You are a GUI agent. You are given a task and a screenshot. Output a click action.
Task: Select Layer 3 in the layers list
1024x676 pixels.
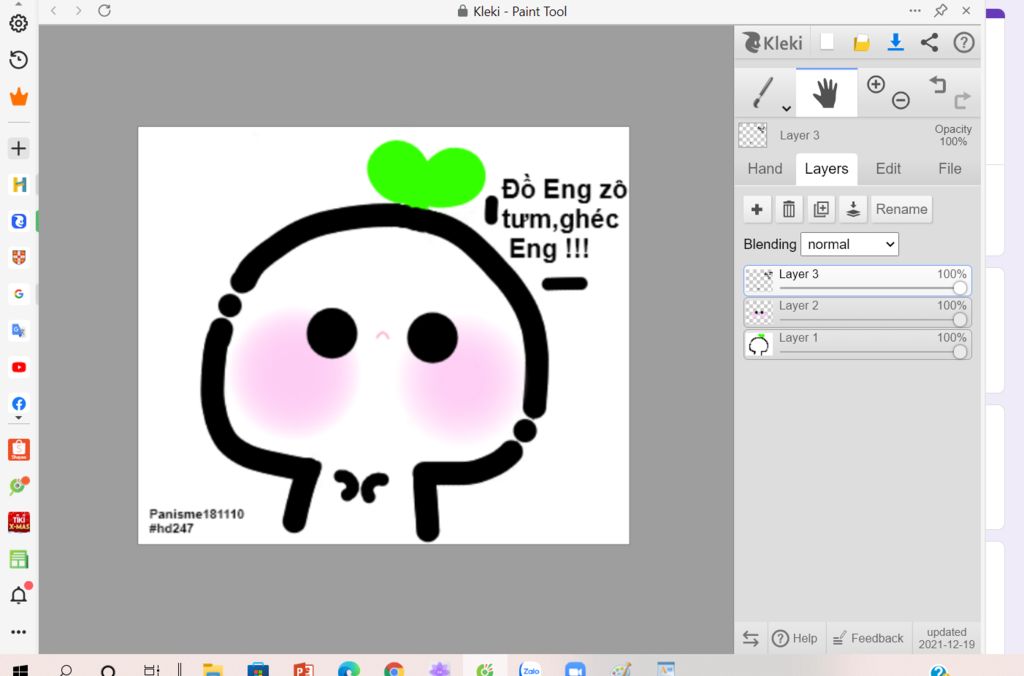pyautogui.click(x=857, y=280)
